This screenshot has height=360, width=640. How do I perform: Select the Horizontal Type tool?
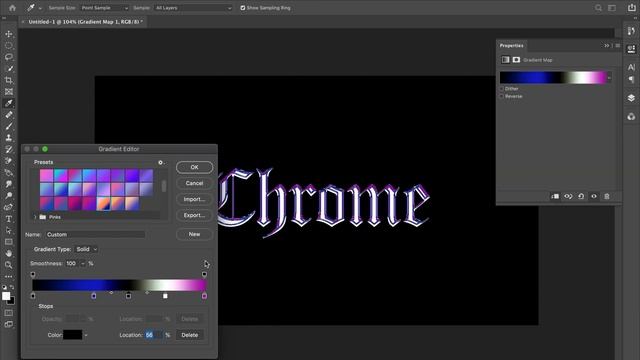coord(9,219)
